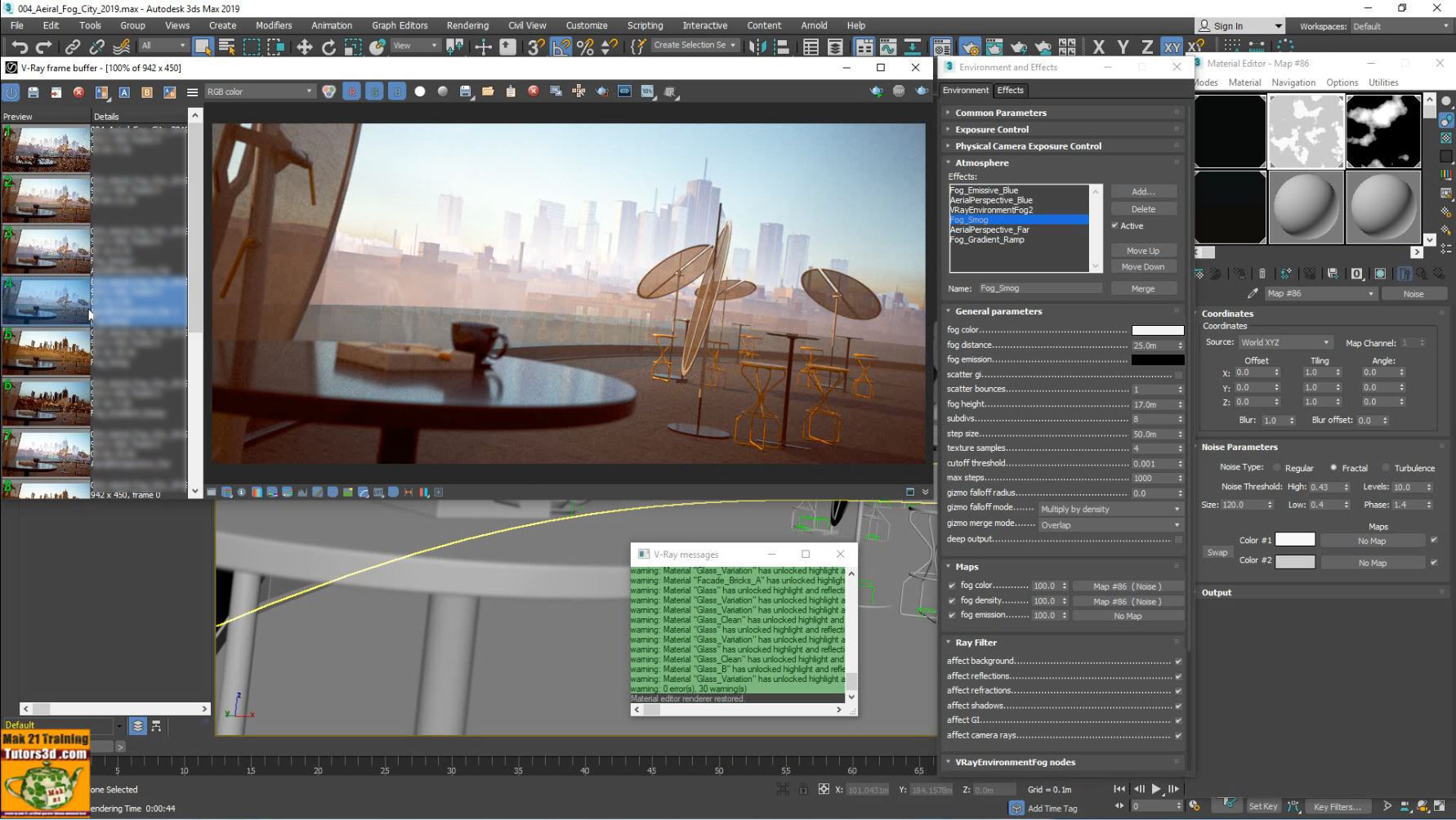Open the Source World XYZ dropdown
Screen dimensions: 1456x820
[x=1285, y=342]
